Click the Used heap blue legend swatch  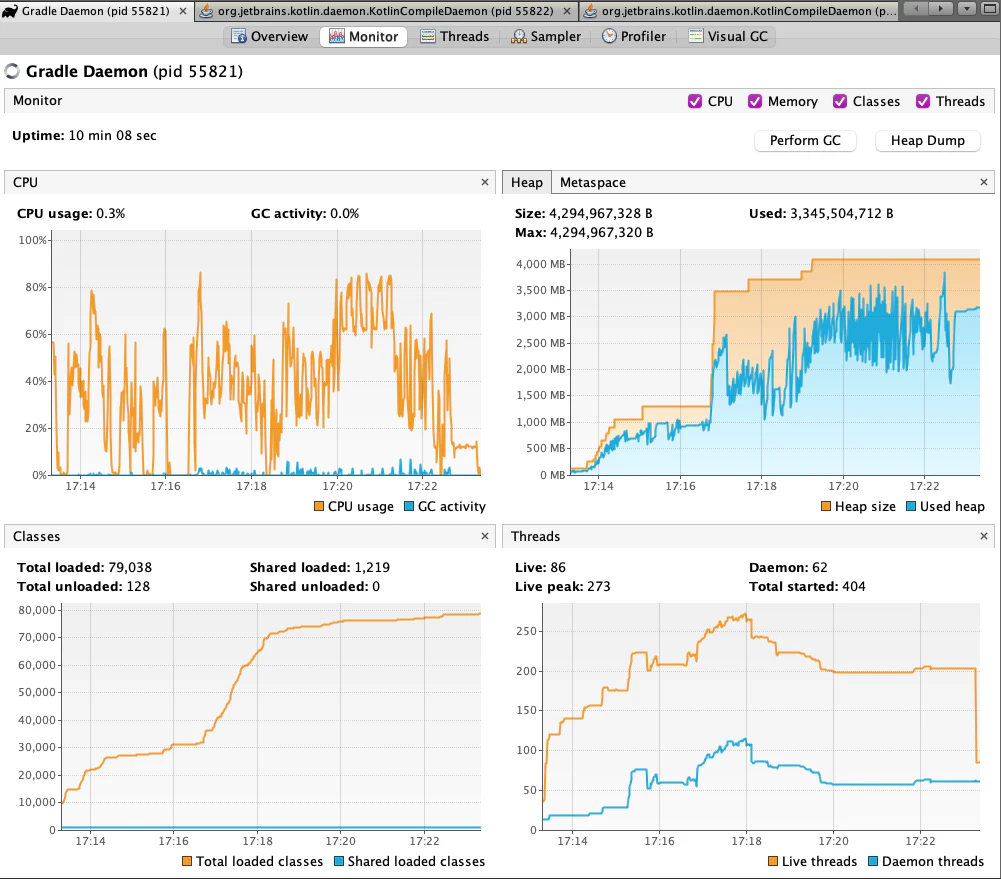(x=911, y=506)
